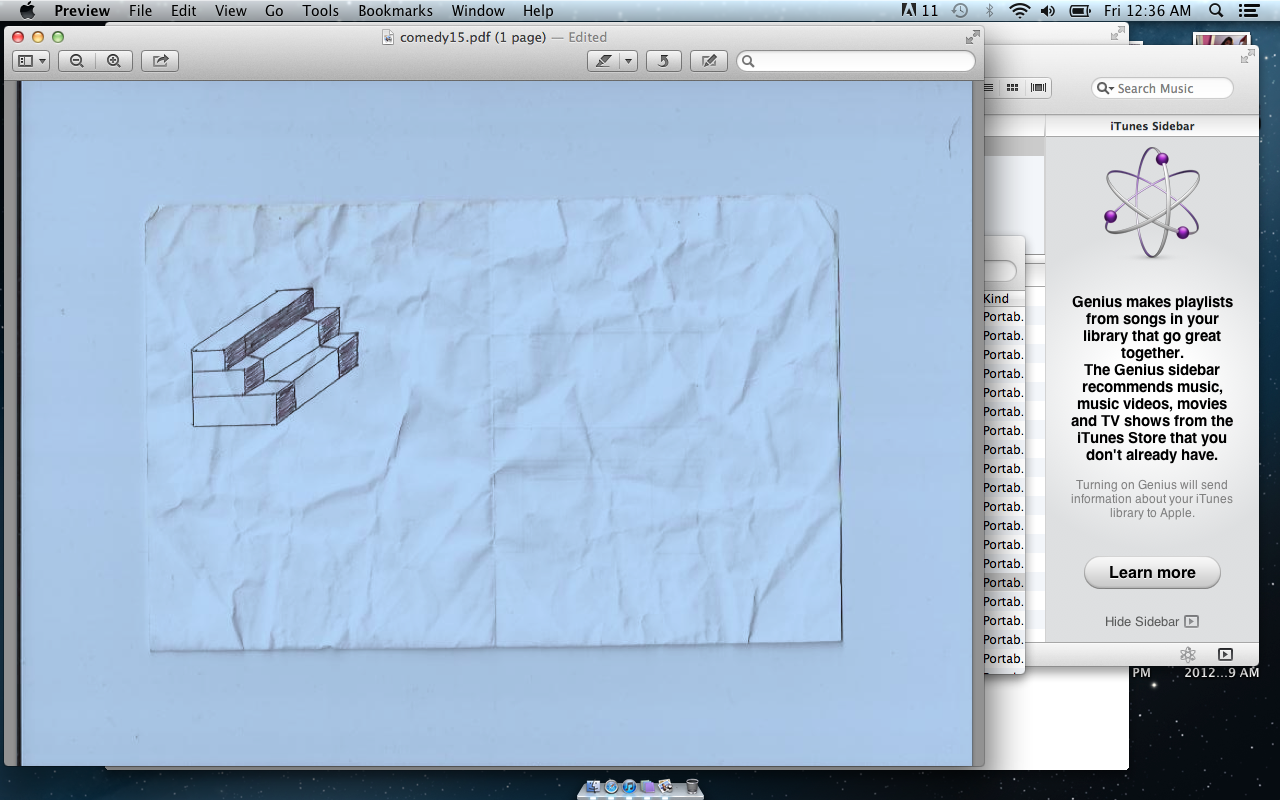This screenshot has width=1280, height=800.
Task: Open Spotlight search magnifier
Action: point(1216,11)
